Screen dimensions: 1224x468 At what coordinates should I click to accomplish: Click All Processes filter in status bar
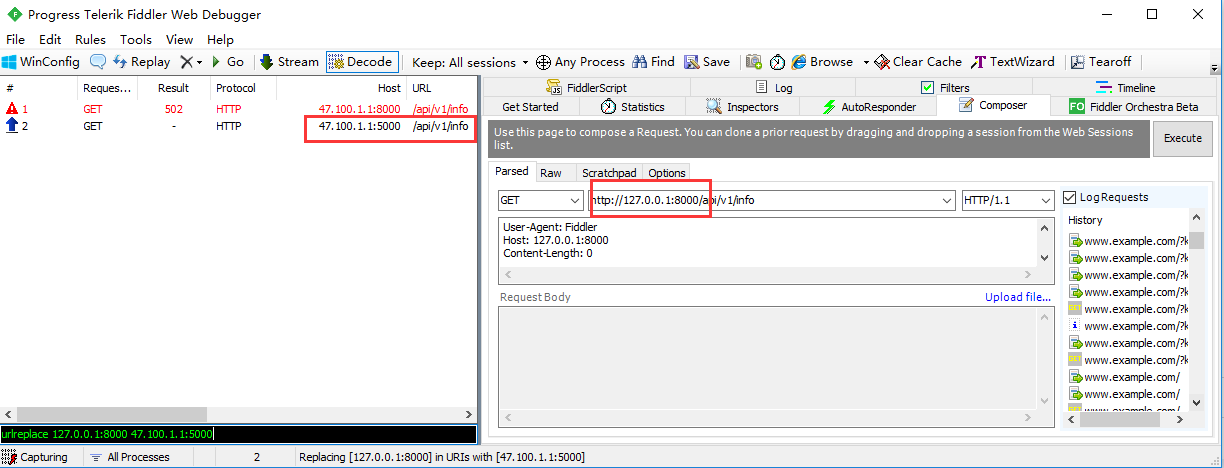(129, 457)
